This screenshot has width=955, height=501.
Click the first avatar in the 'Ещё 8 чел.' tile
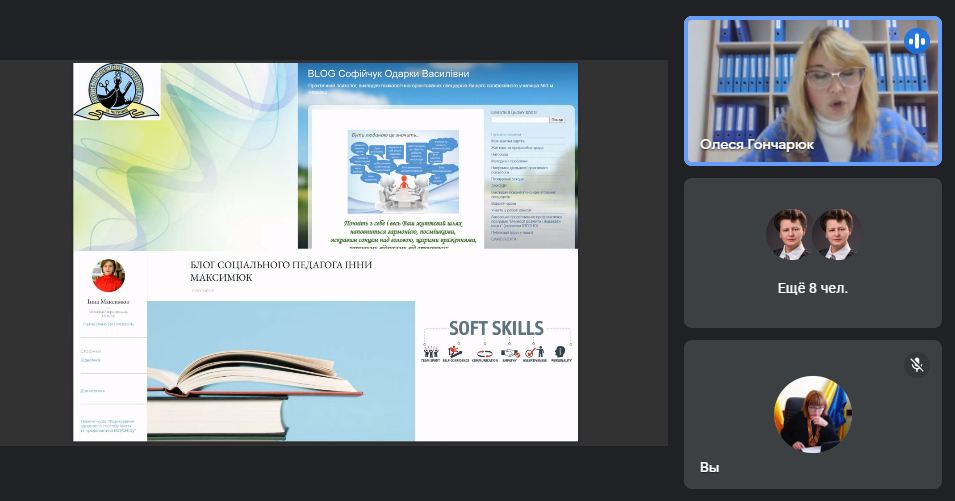tap(790, 234)
